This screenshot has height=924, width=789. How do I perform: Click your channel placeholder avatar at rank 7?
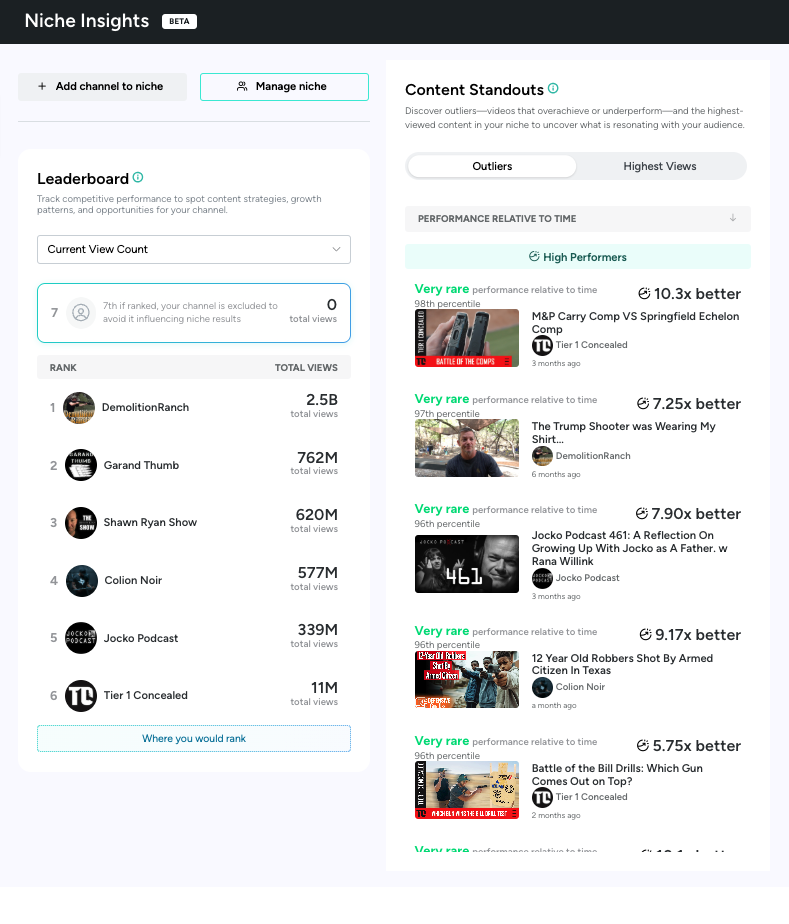click(x=81, y=312)
